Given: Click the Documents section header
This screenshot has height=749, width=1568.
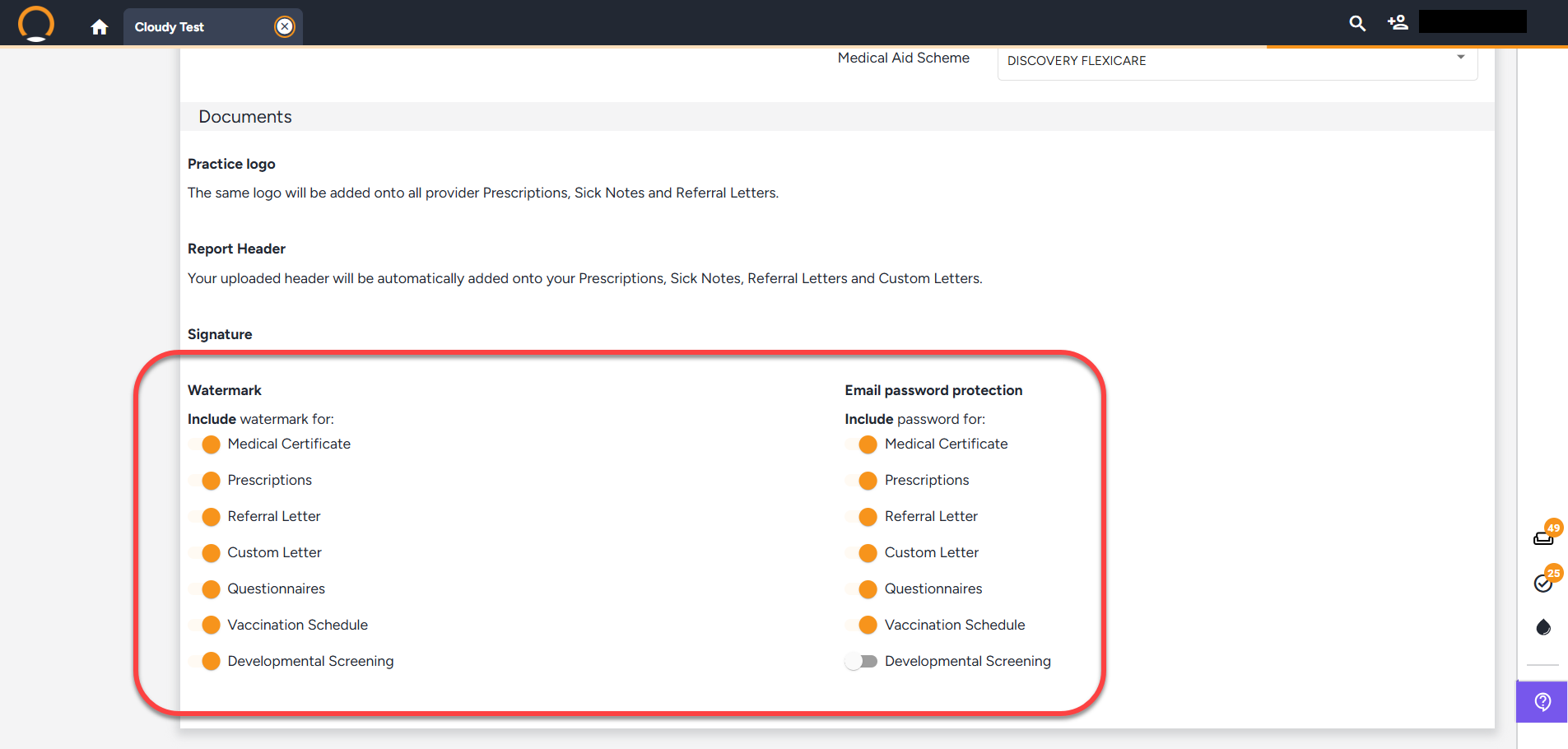Looking at the screenshot, I should 245,117.
